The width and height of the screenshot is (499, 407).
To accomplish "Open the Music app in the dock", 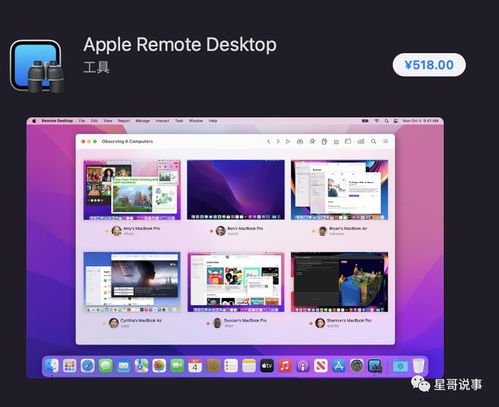I will click(285, 366).
